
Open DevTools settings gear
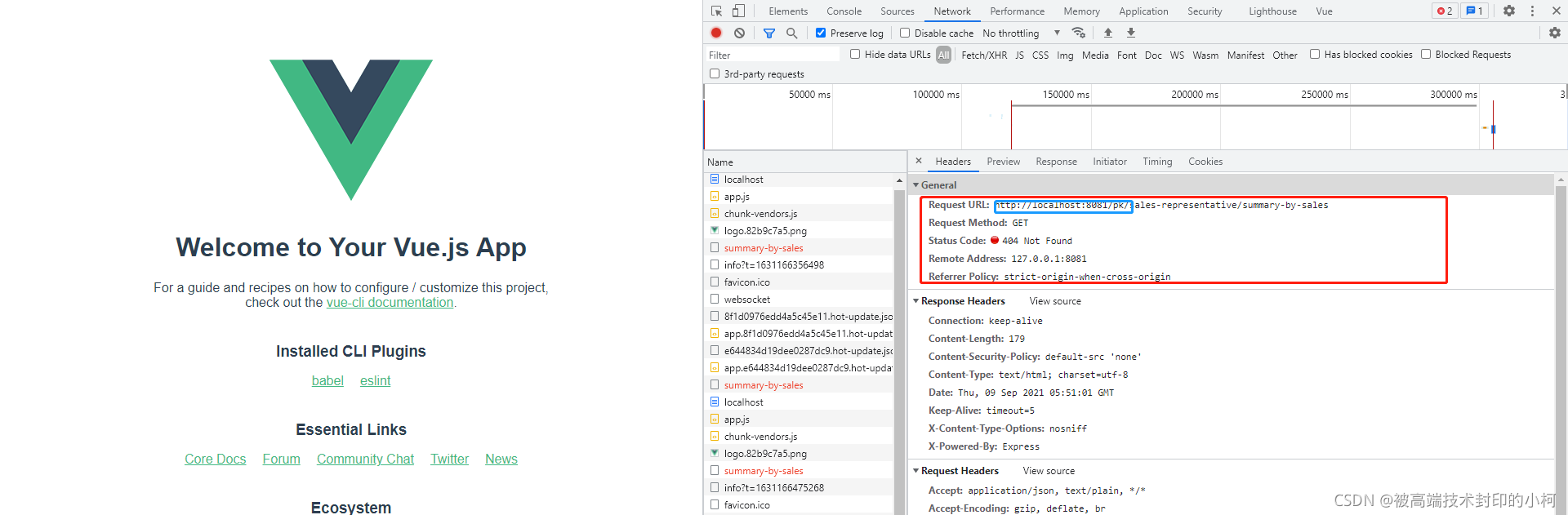point(1509,11)
